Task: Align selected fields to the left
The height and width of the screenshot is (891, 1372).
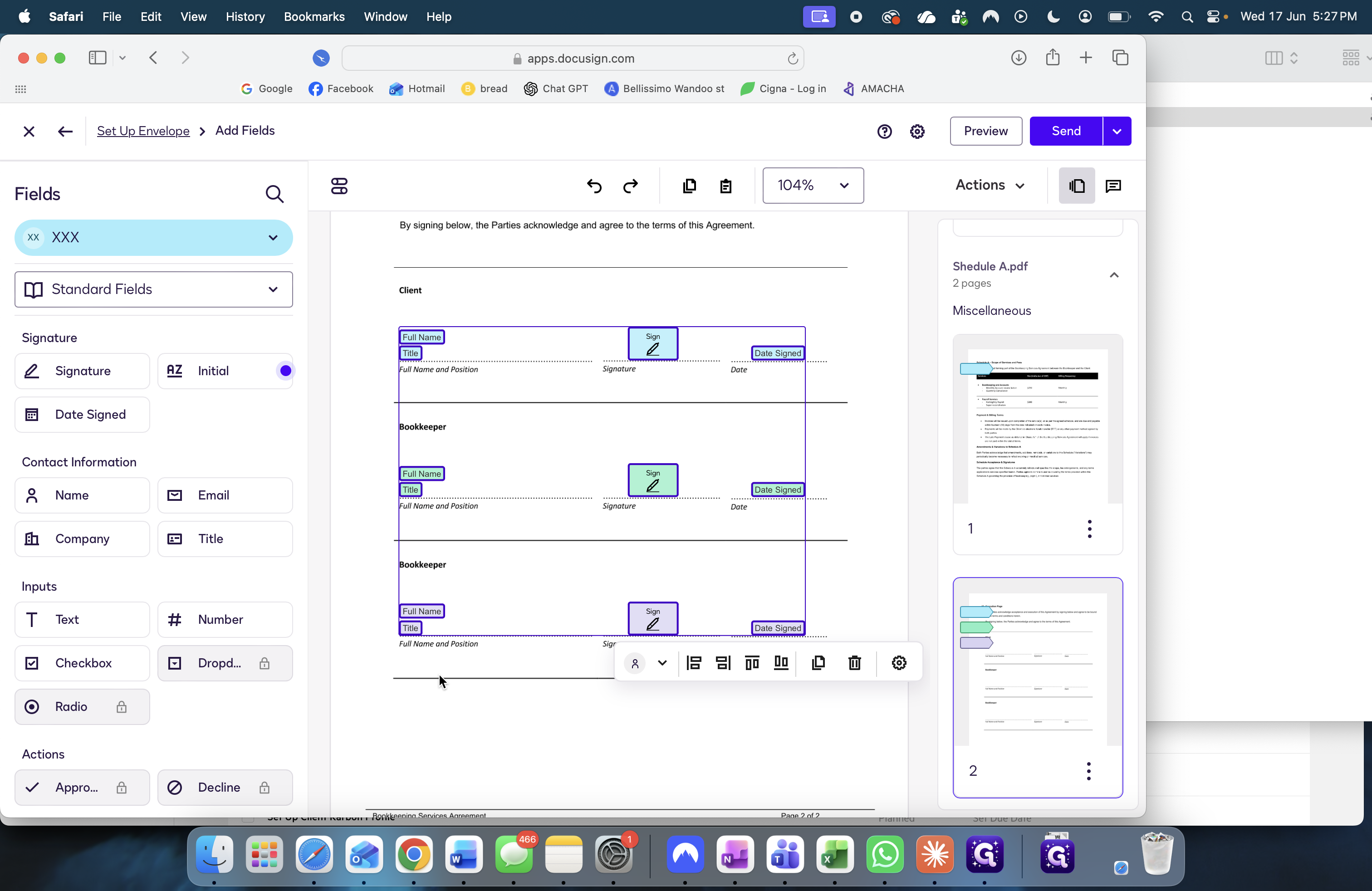Action: coord(694,663)
